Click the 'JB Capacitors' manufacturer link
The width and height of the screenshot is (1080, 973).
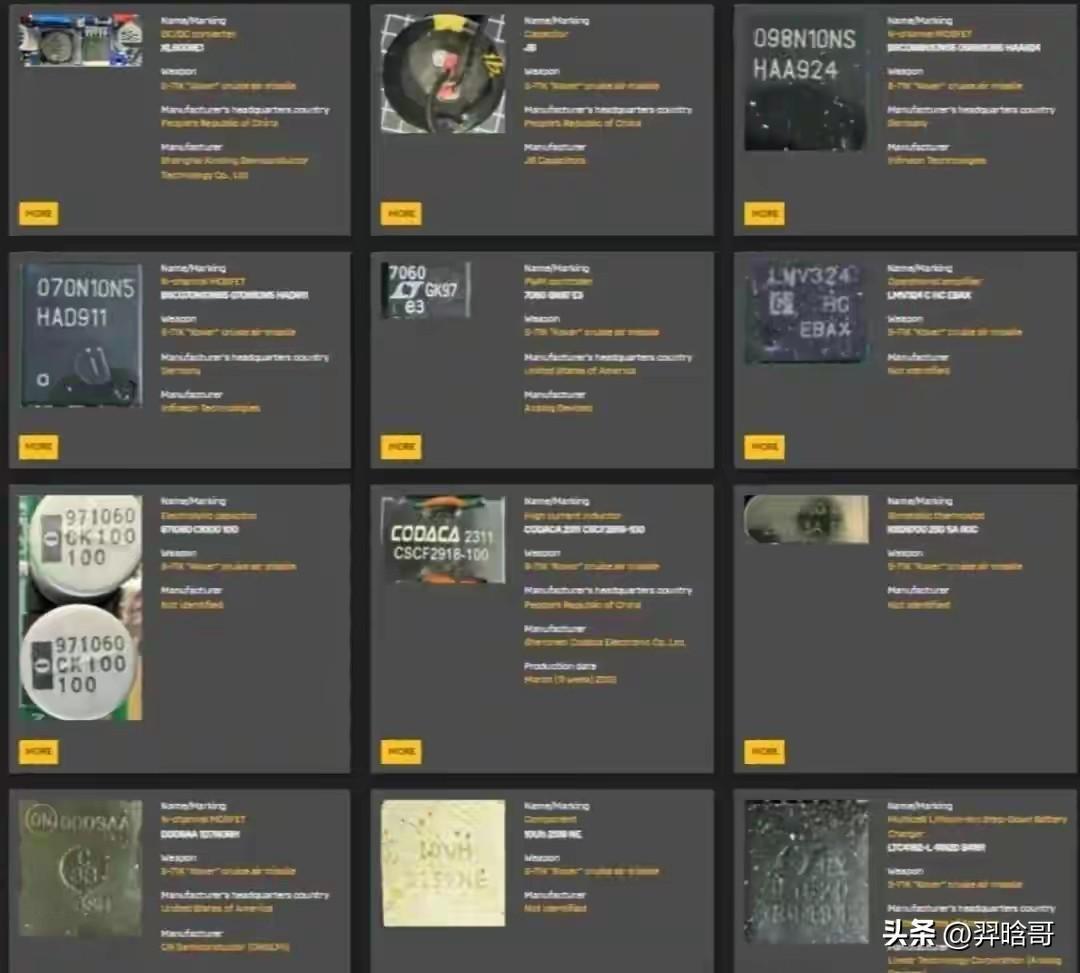(554, 161)
